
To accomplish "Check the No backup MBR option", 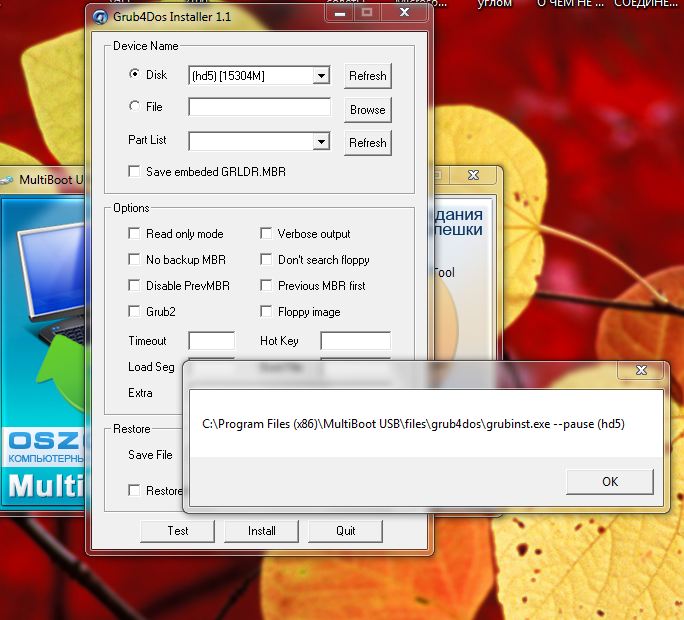I will (x=135, y=260).
